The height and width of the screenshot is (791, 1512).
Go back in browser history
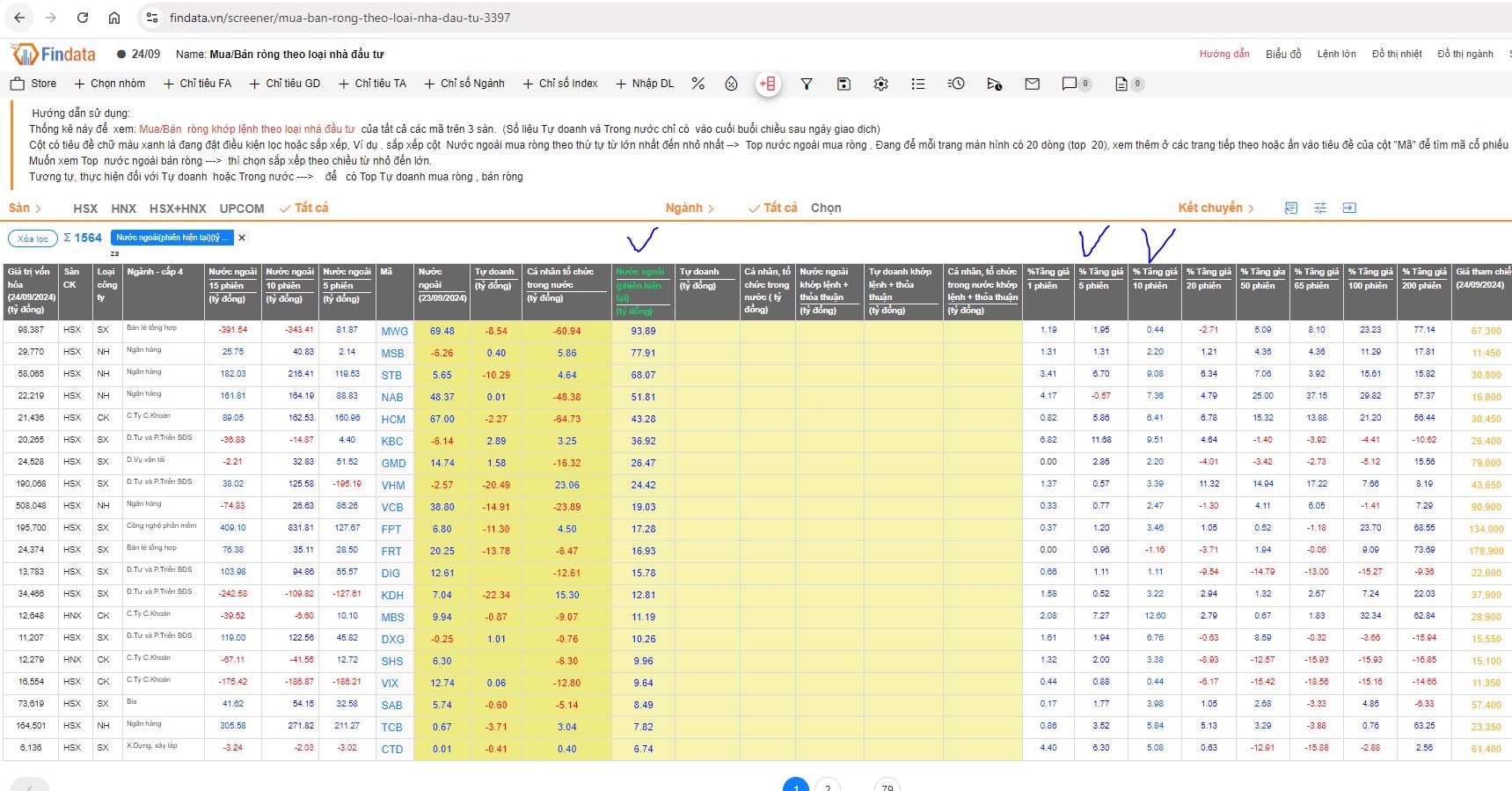coord(19,18)
